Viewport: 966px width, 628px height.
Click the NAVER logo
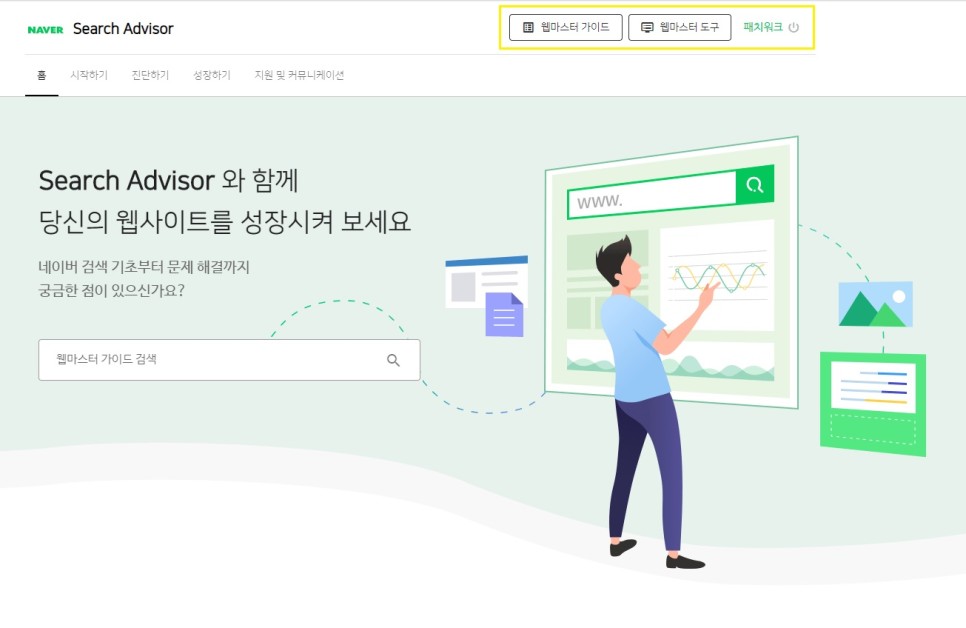tap(45, 30)
